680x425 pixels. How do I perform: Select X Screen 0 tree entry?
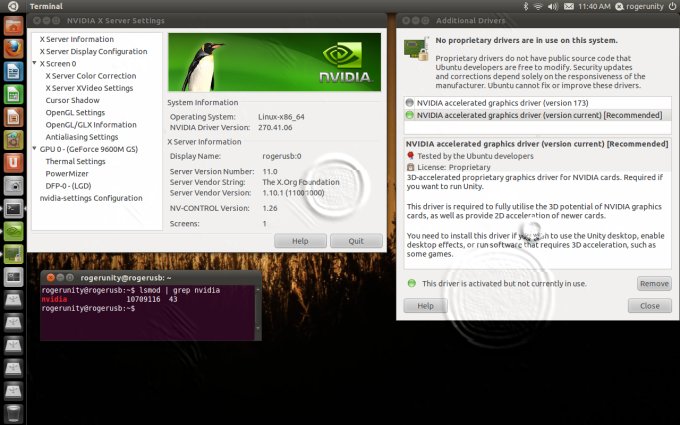[x=58, y=63]
